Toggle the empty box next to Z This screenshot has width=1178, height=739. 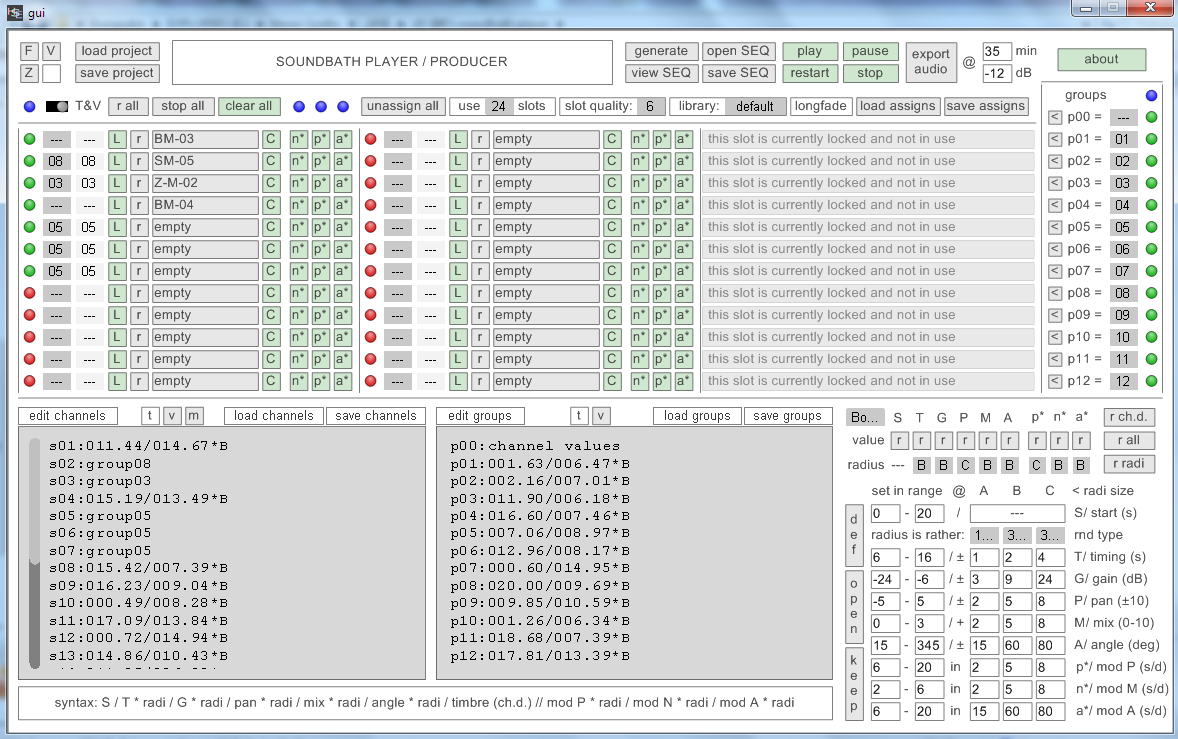pyautogui.click(x=52, y=73)
